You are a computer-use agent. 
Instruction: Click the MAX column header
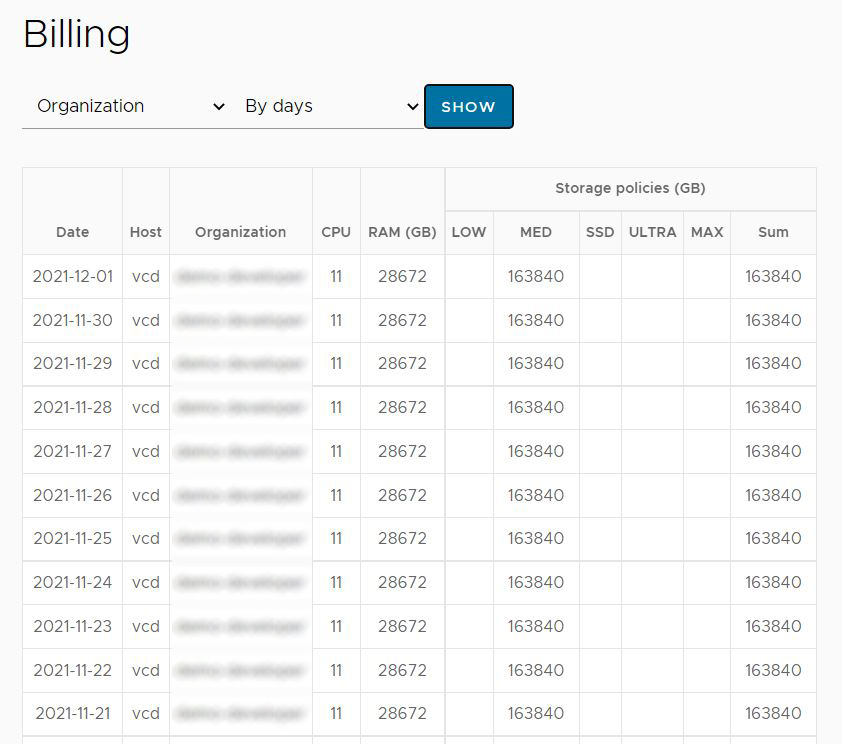click(707, 232)
